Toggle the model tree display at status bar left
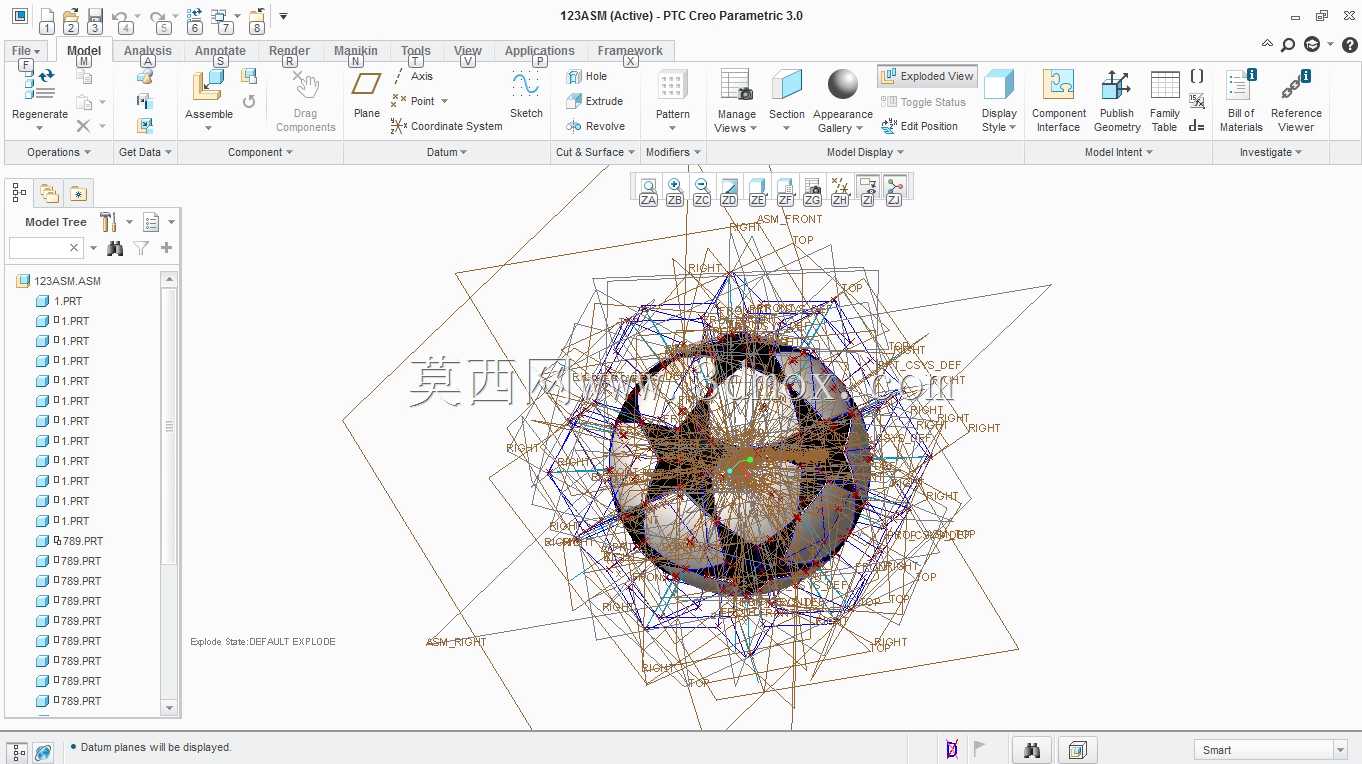This screenshot has width=1362, height=764. coord(19,751)
